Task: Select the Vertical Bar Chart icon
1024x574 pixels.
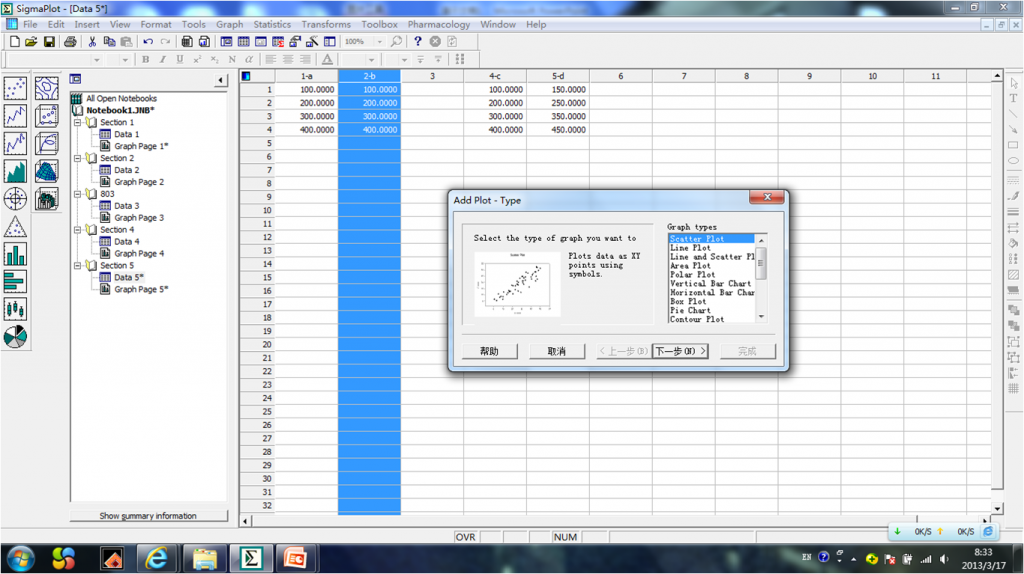Action: 15,254
